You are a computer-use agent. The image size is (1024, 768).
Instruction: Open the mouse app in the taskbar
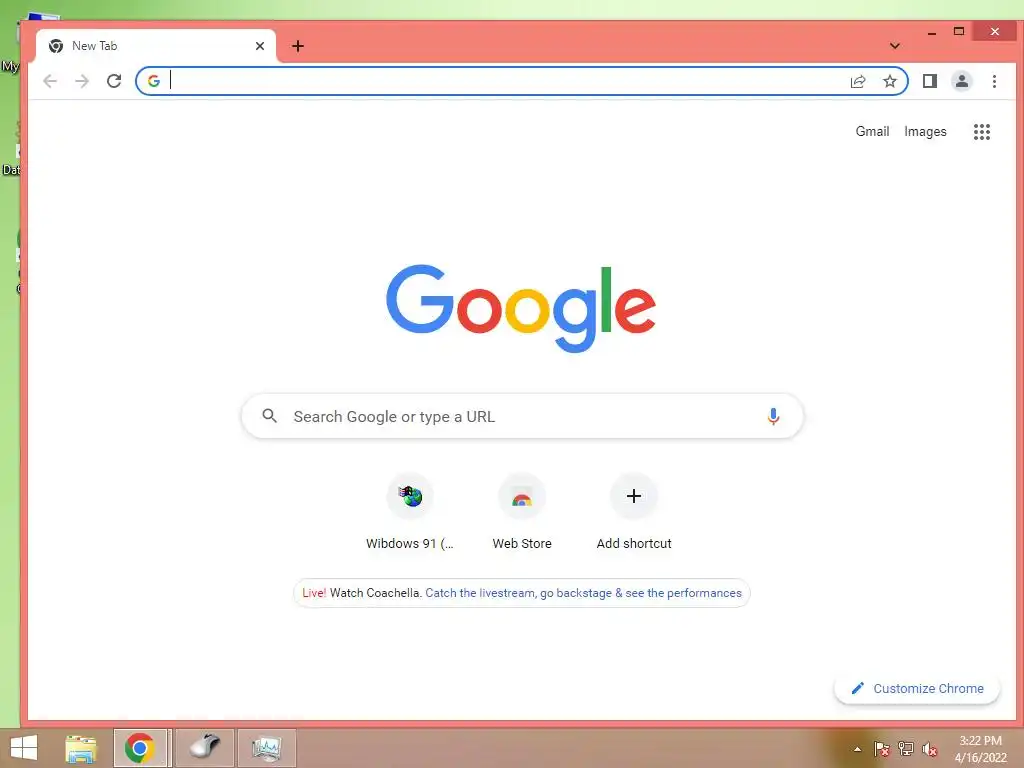point(204,748)
